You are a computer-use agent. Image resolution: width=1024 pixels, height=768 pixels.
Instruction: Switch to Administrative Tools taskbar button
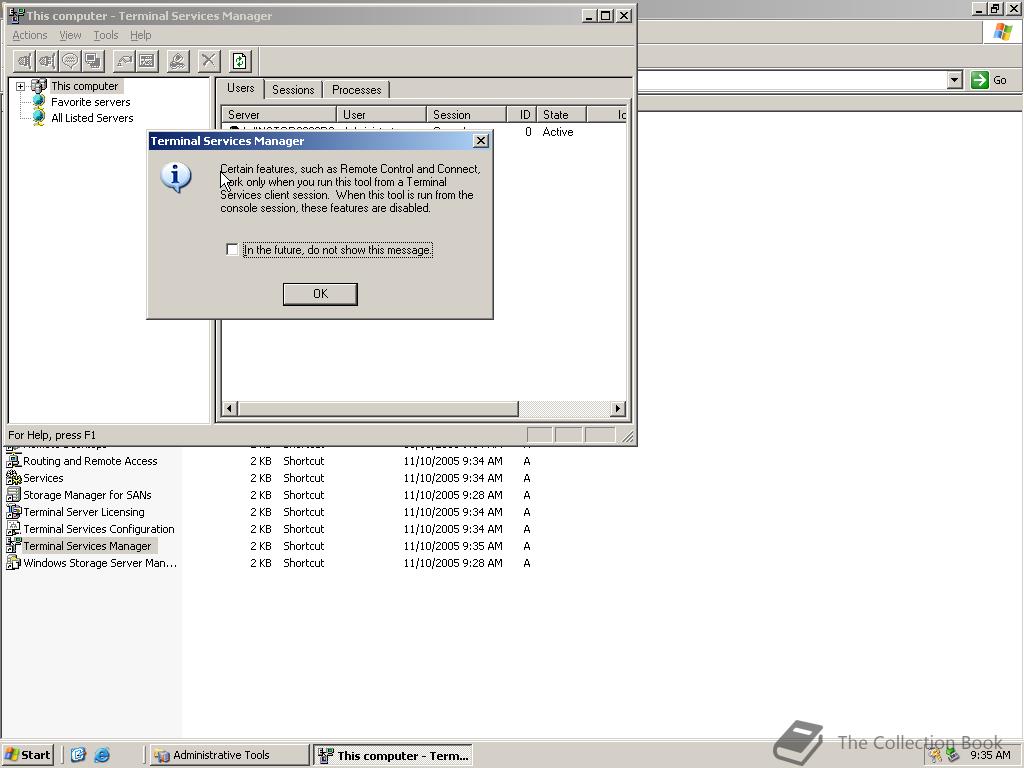229,755
